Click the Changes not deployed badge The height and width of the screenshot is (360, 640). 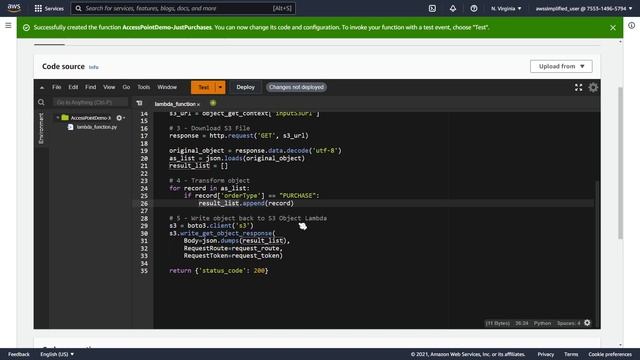click(296, 87)
